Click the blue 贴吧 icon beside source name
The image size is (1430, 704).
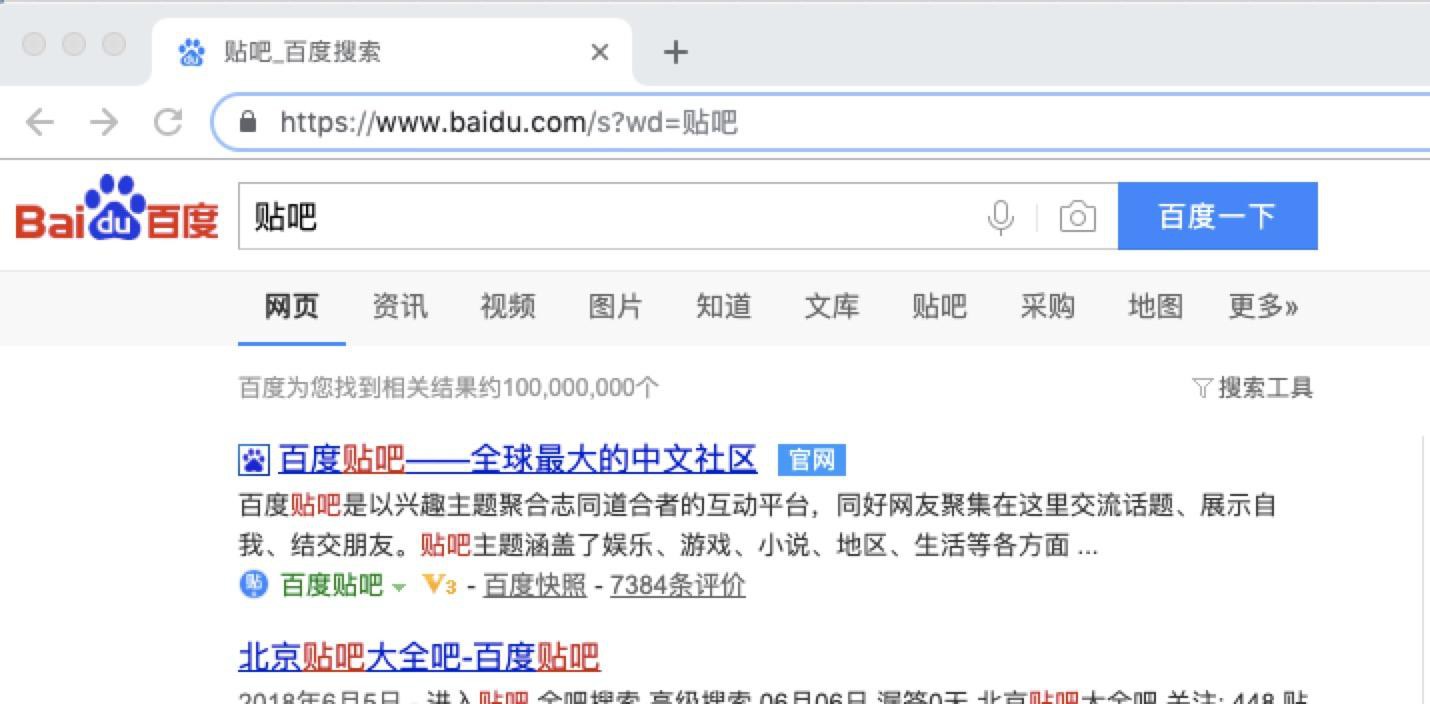coord(254,584)
